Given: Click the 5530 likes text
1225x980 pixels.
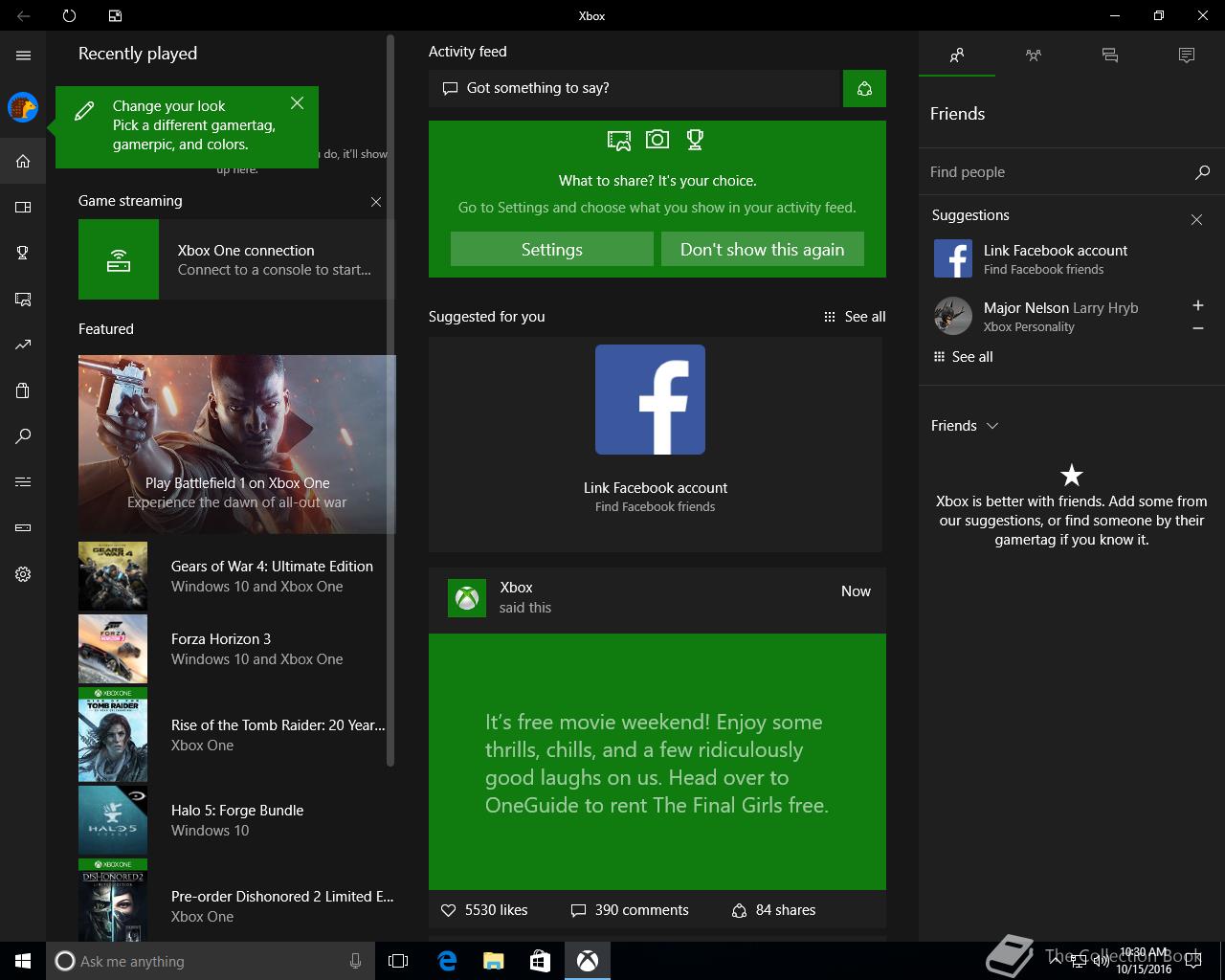Looking at the screenshot, I should click(496, 910).
